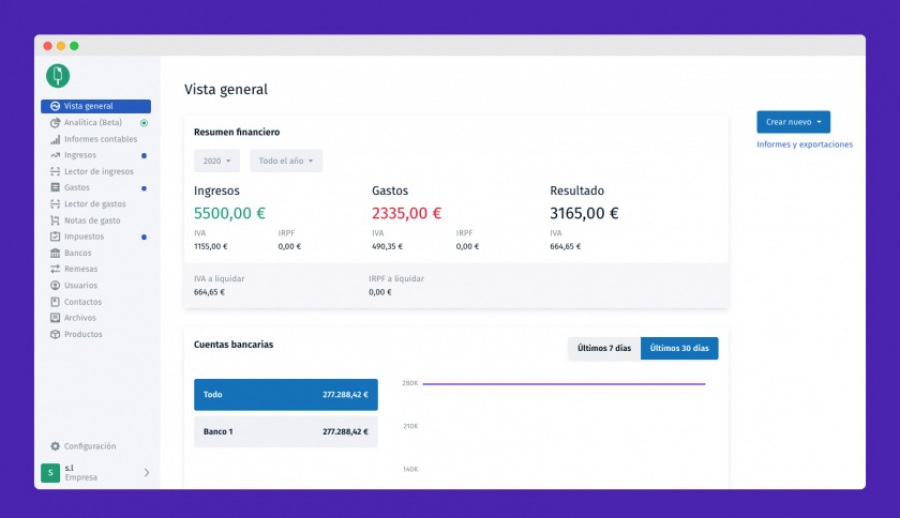Viewport: 900px width, 518px height.
Task: Open Informes y exportaciones link
Action: click(x=804, y=144)
